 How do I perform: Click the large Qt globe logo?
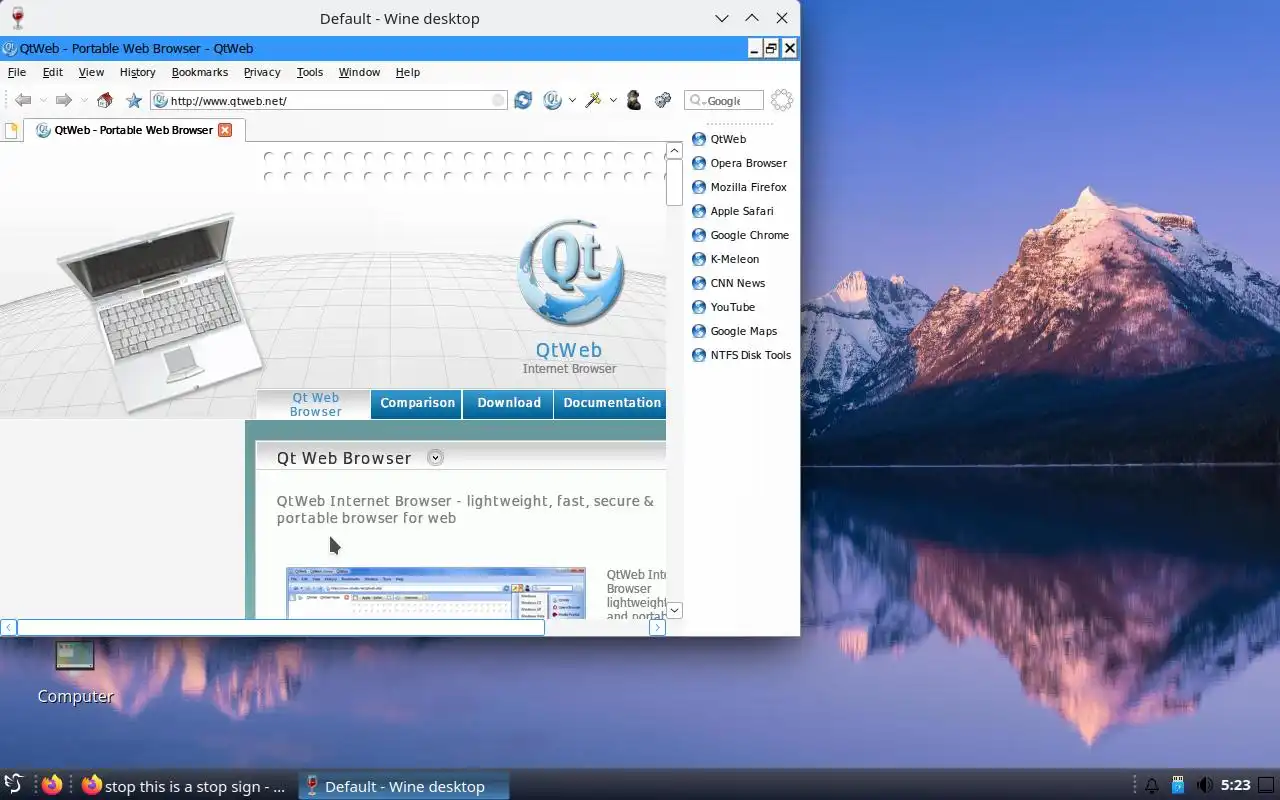570,271
